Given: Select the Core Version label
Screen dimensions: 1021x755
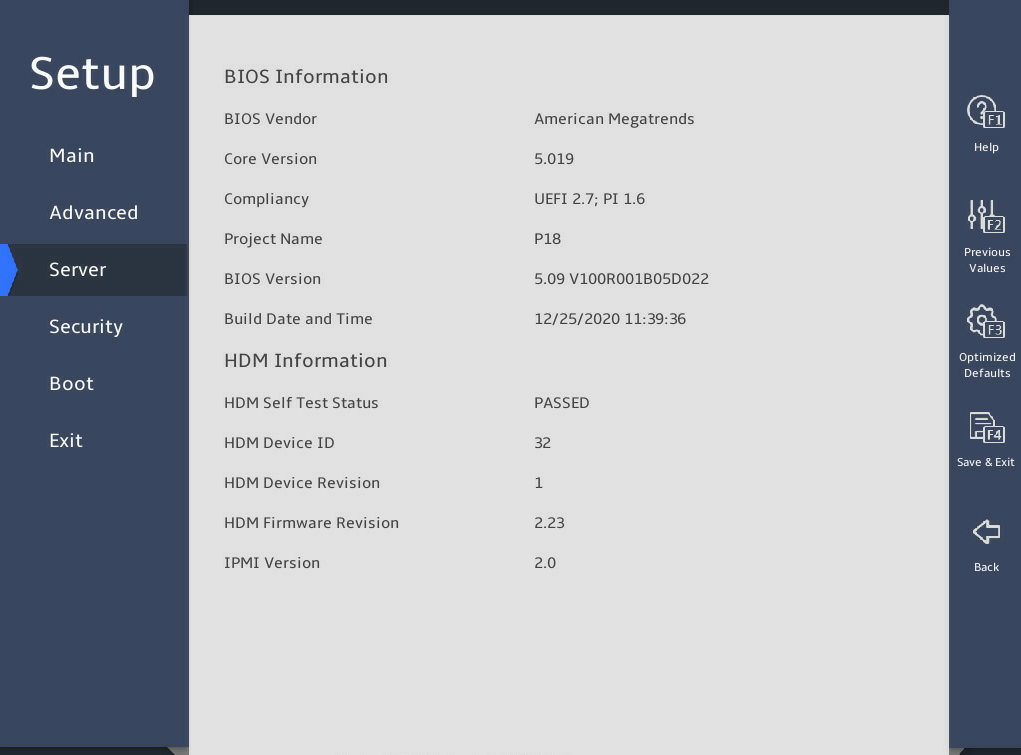Looking at the screenshot, I should (x=270, y=159).
